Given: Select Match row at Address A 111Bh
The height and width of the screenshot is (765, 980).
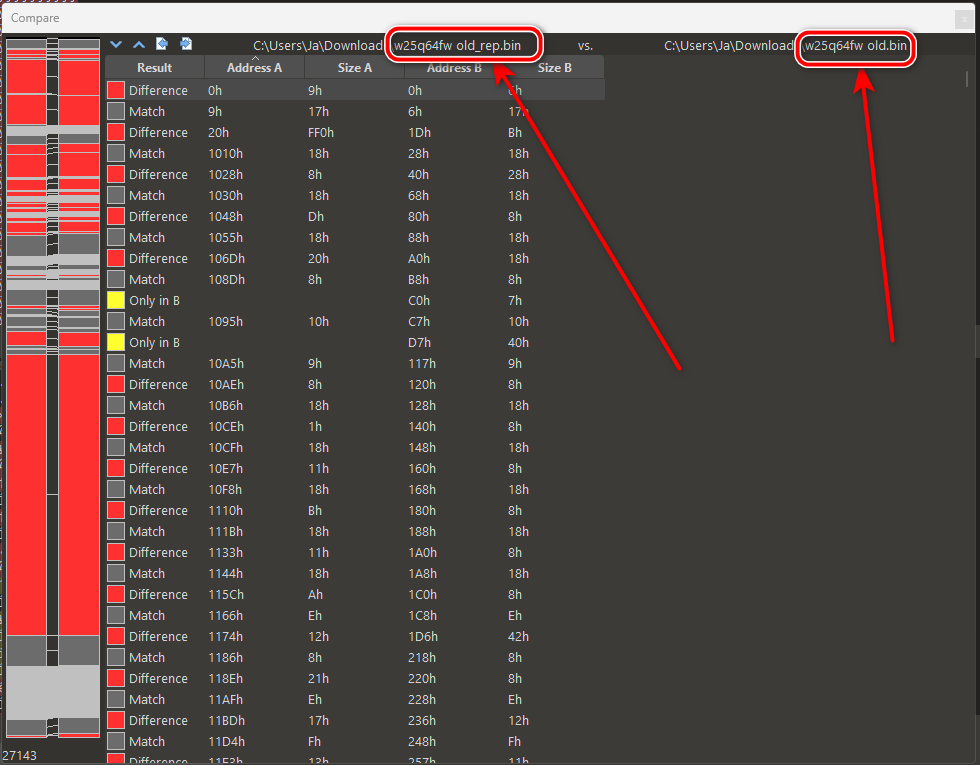Looking at the screenshot, I should [355, 531].
